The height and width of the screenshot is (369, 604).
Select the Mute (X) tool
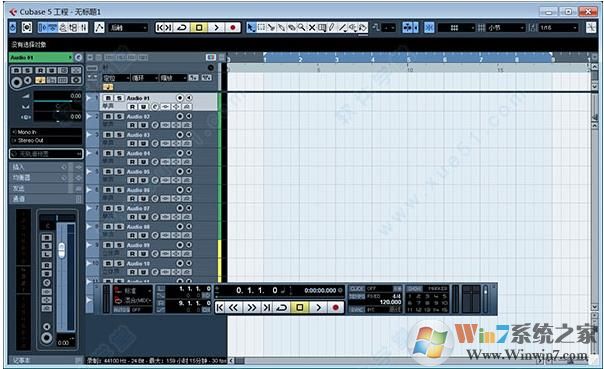click(x=312, y=27)
